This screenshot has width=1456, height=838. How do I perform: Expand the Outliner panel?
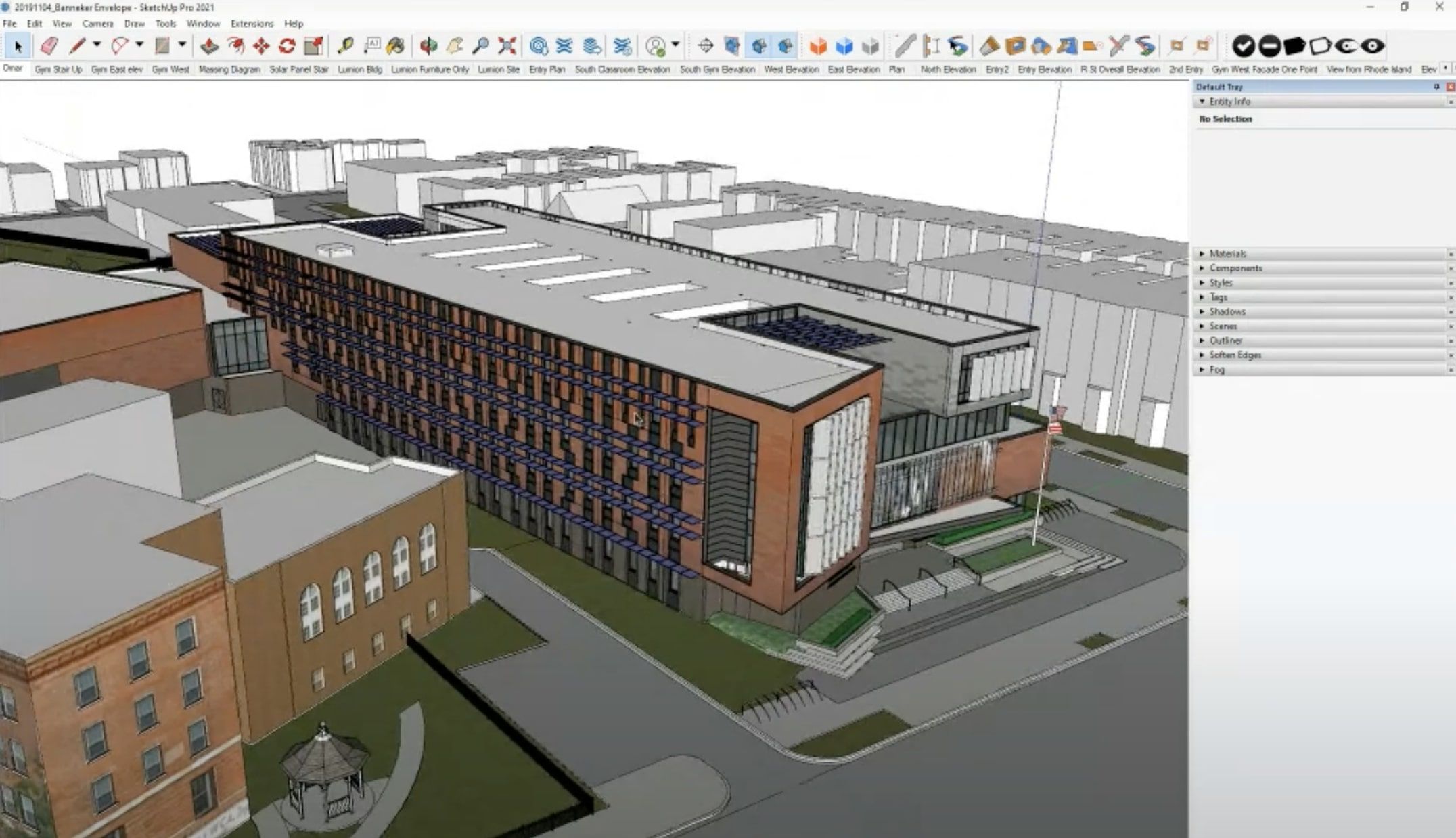tap(1202, 340)
